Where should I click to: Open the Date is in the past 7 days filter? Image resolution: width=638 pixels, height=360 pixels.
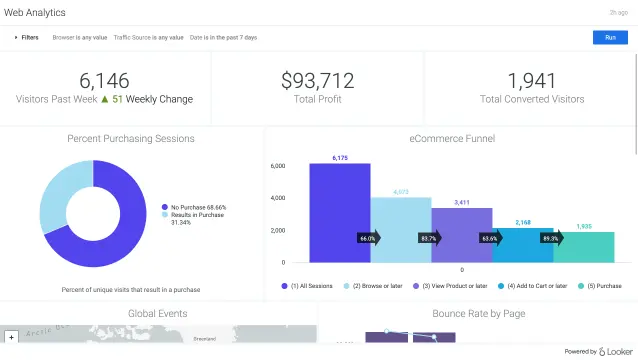[x=223, y=37]
